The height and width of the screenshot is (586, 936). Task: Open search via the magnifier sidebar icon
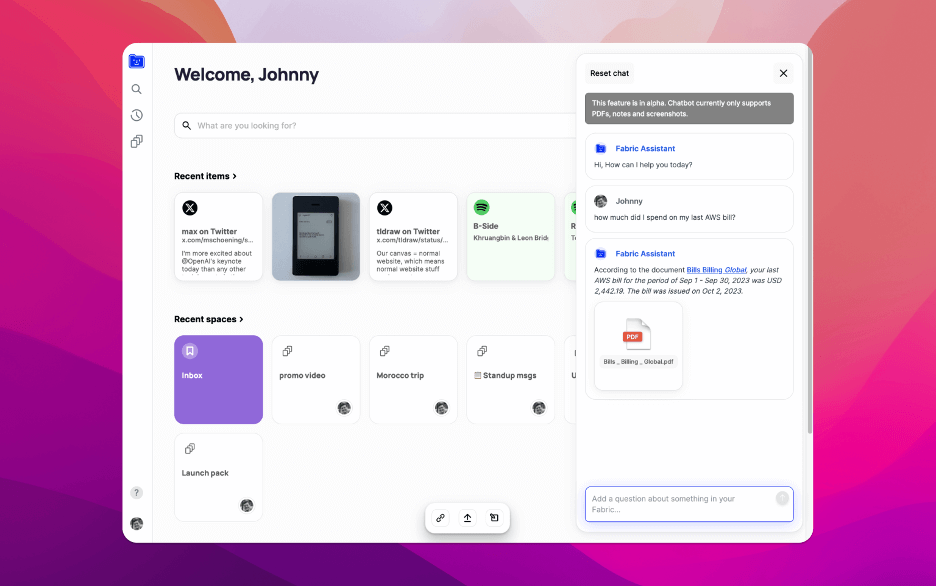[x=137, y=89]
